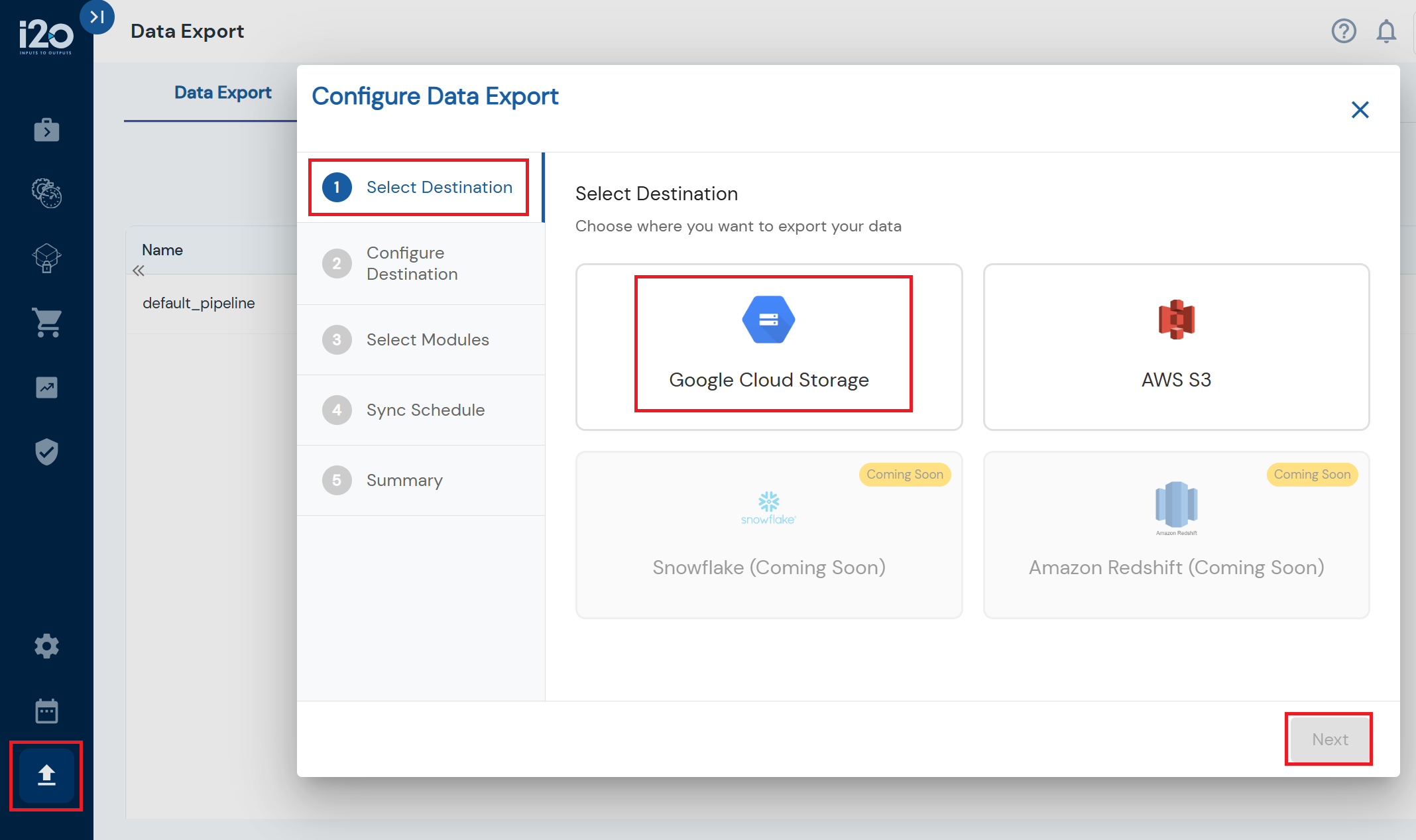Image resolution: width=1416 pixels, height=840 pixels.
Task: Select the default_pipeline row
Action: pos(212,304)
